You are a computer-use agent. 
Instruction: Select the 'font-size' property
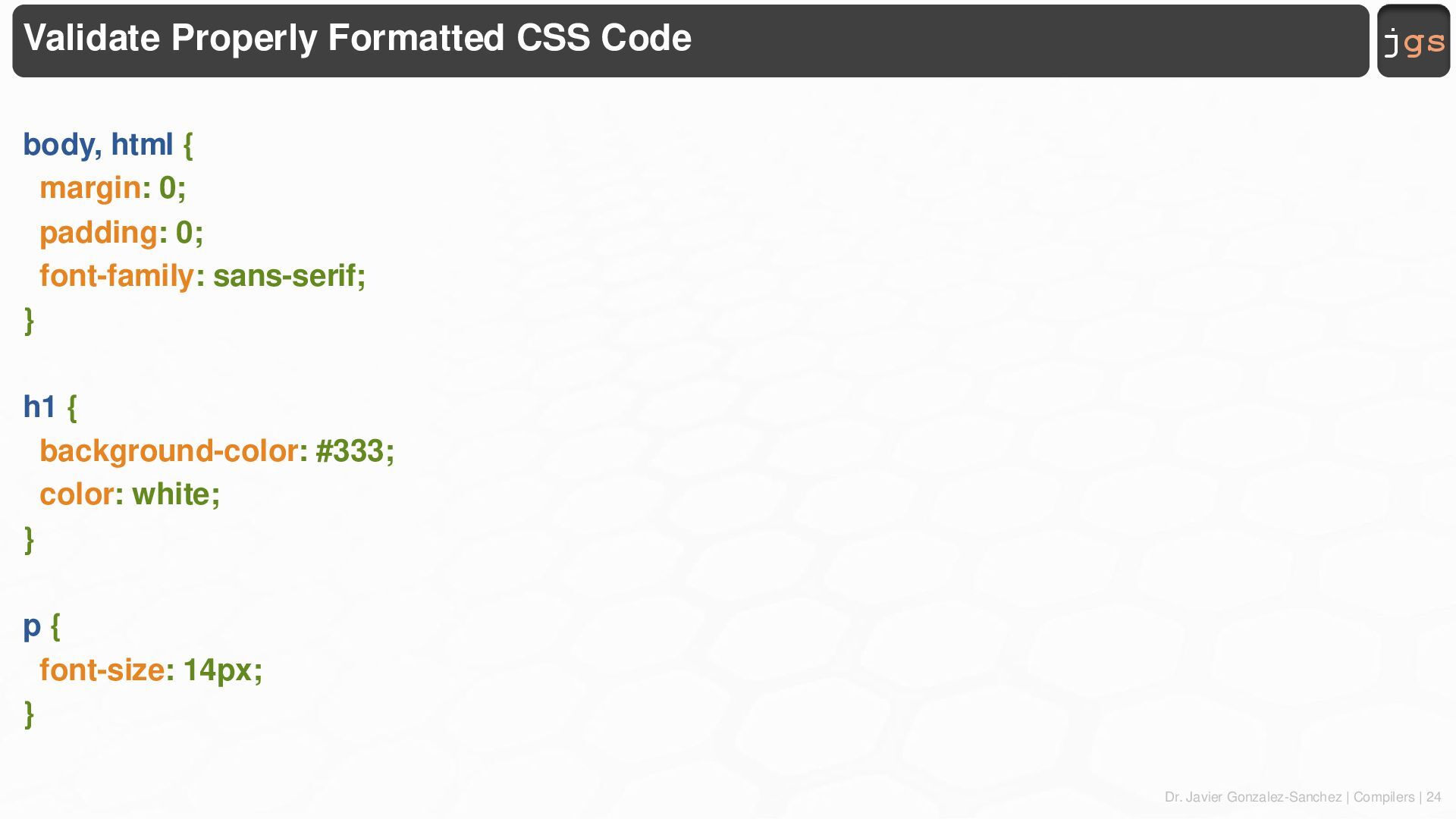point(102,670)
